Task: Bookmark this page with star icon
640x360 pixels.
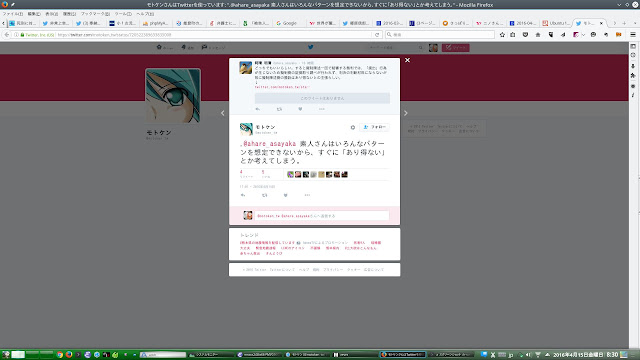Action: 502,35
